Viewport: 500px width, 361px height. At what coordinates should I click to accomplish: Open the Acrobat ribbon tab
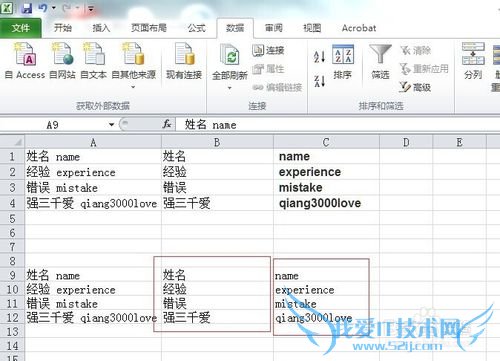point(359,28)
